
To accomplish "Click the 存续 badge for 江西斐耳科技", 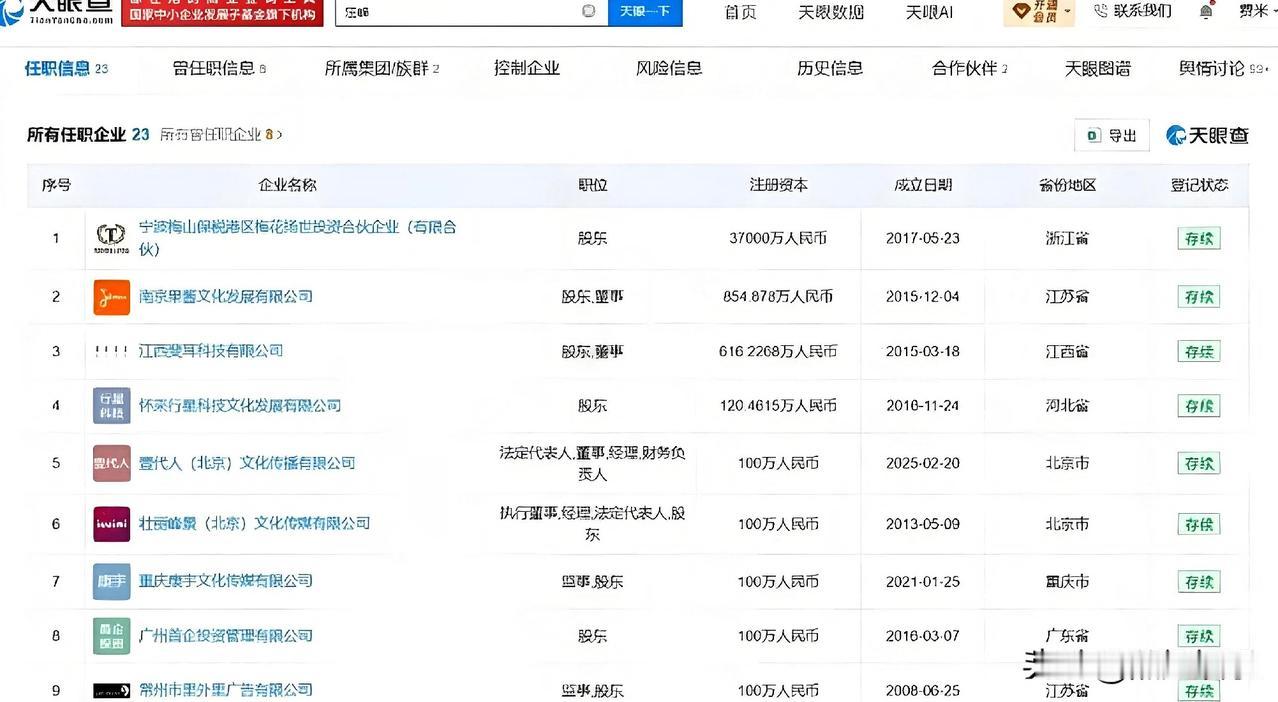I will point(1198,351).
